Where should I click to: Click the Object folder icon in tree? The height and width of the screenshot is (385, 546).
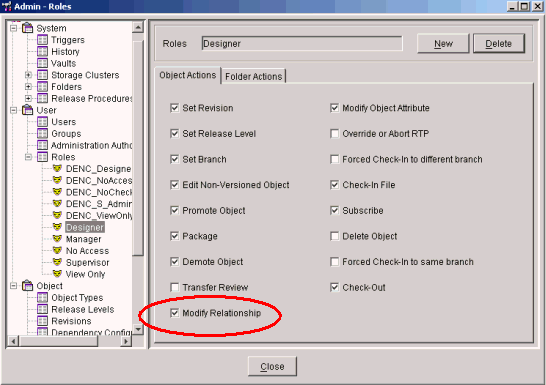point(28,286)
